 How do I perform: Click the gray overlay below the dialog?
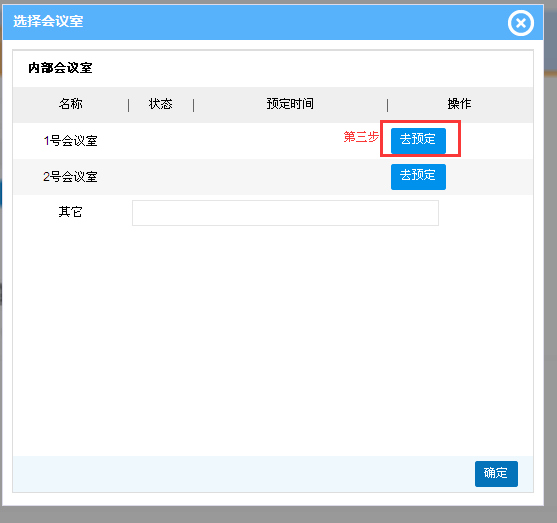click(278, 514)
